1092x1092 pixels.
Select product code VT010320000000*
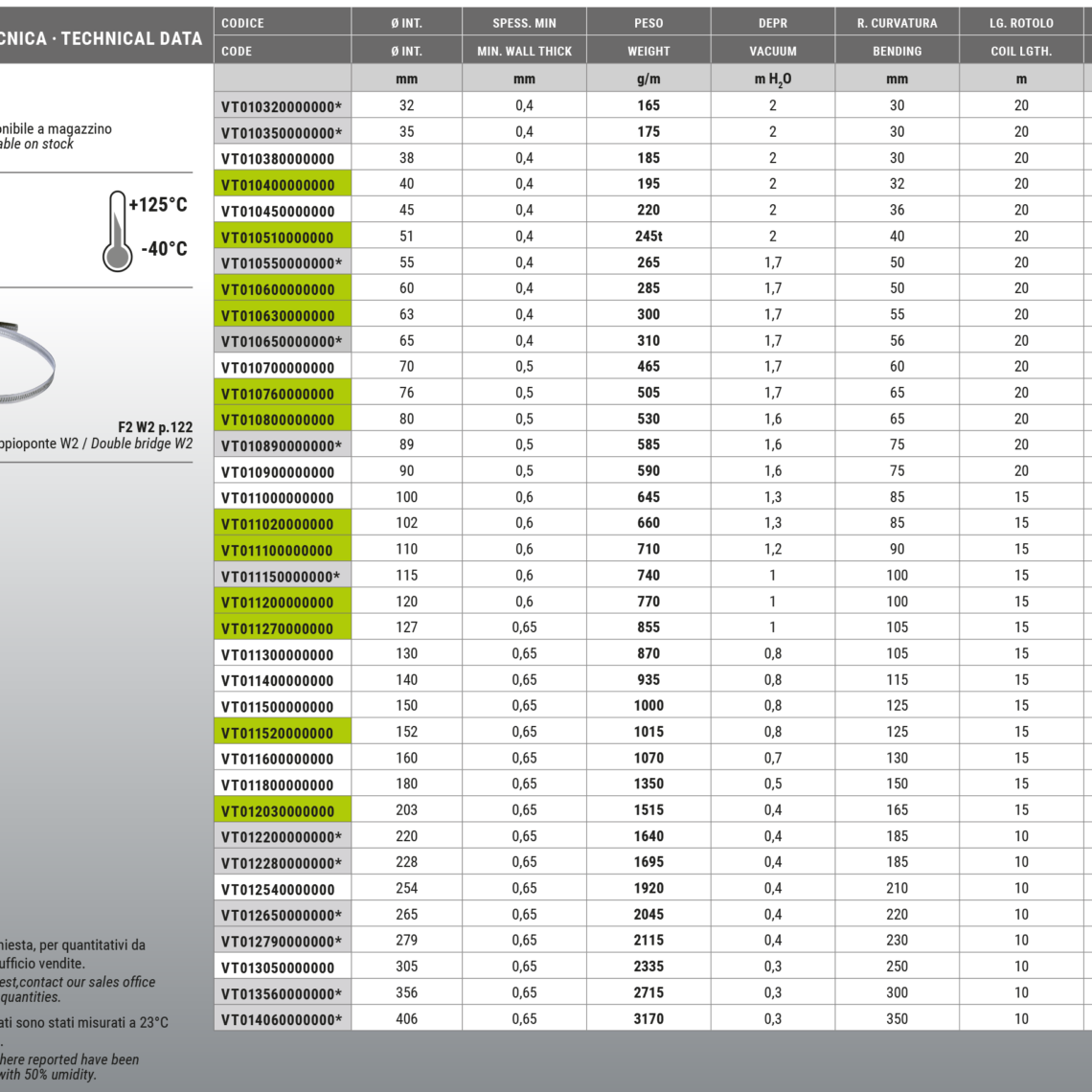(x=282, y=106)
